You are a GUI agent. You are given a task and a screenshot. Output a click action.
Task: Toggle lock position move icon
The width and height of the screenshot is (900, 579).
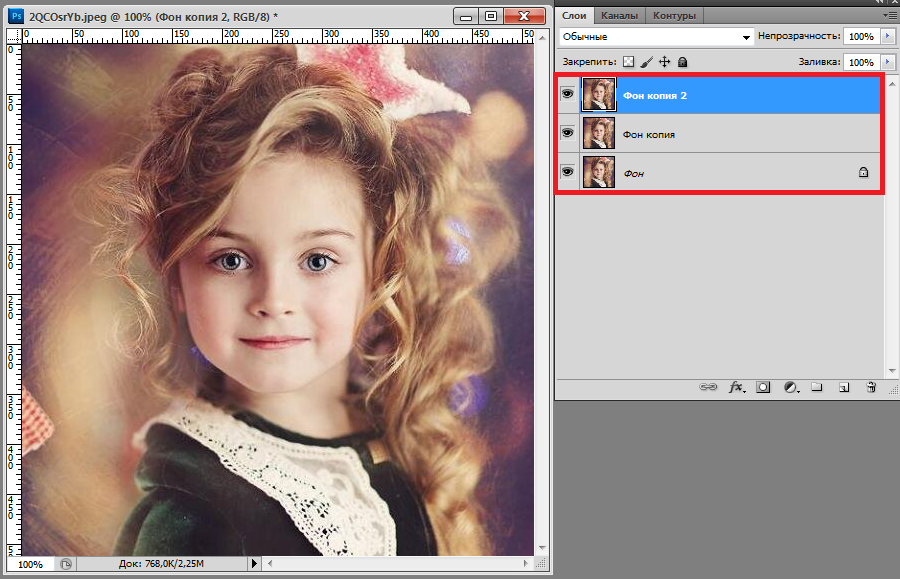tap(664, 62)
